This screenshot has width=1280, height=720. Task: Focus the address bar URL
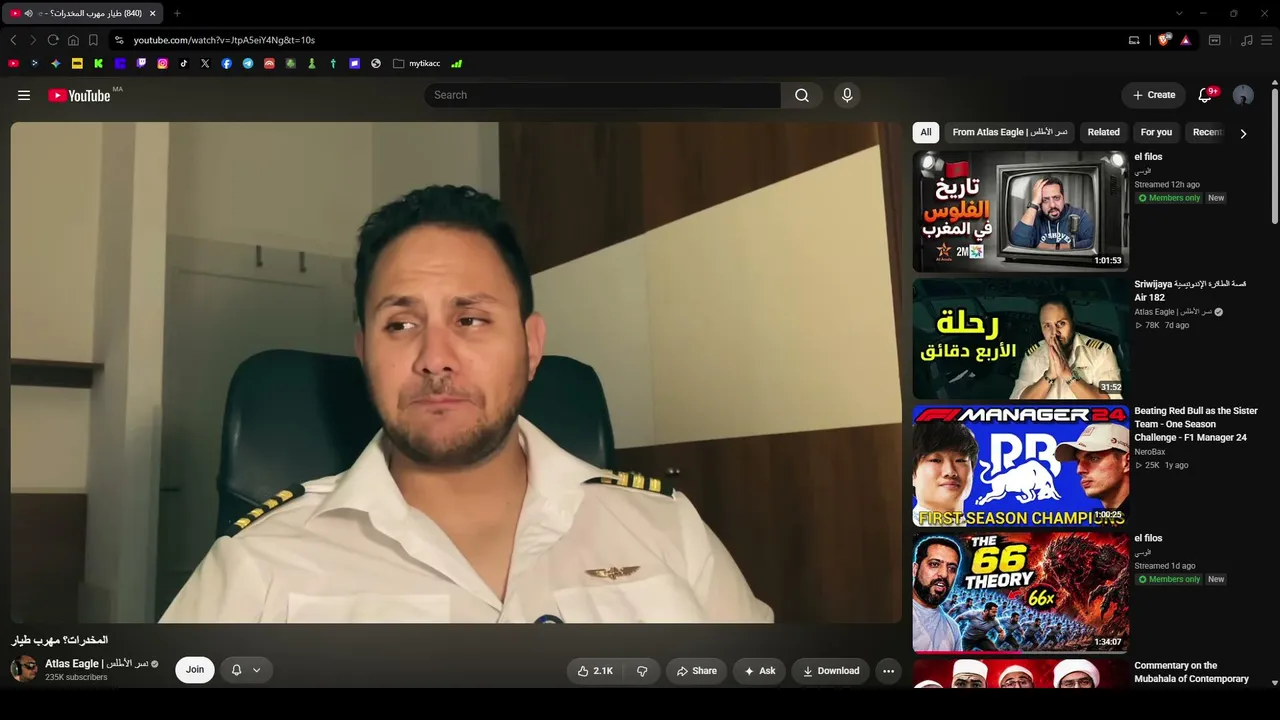point(224,40)
